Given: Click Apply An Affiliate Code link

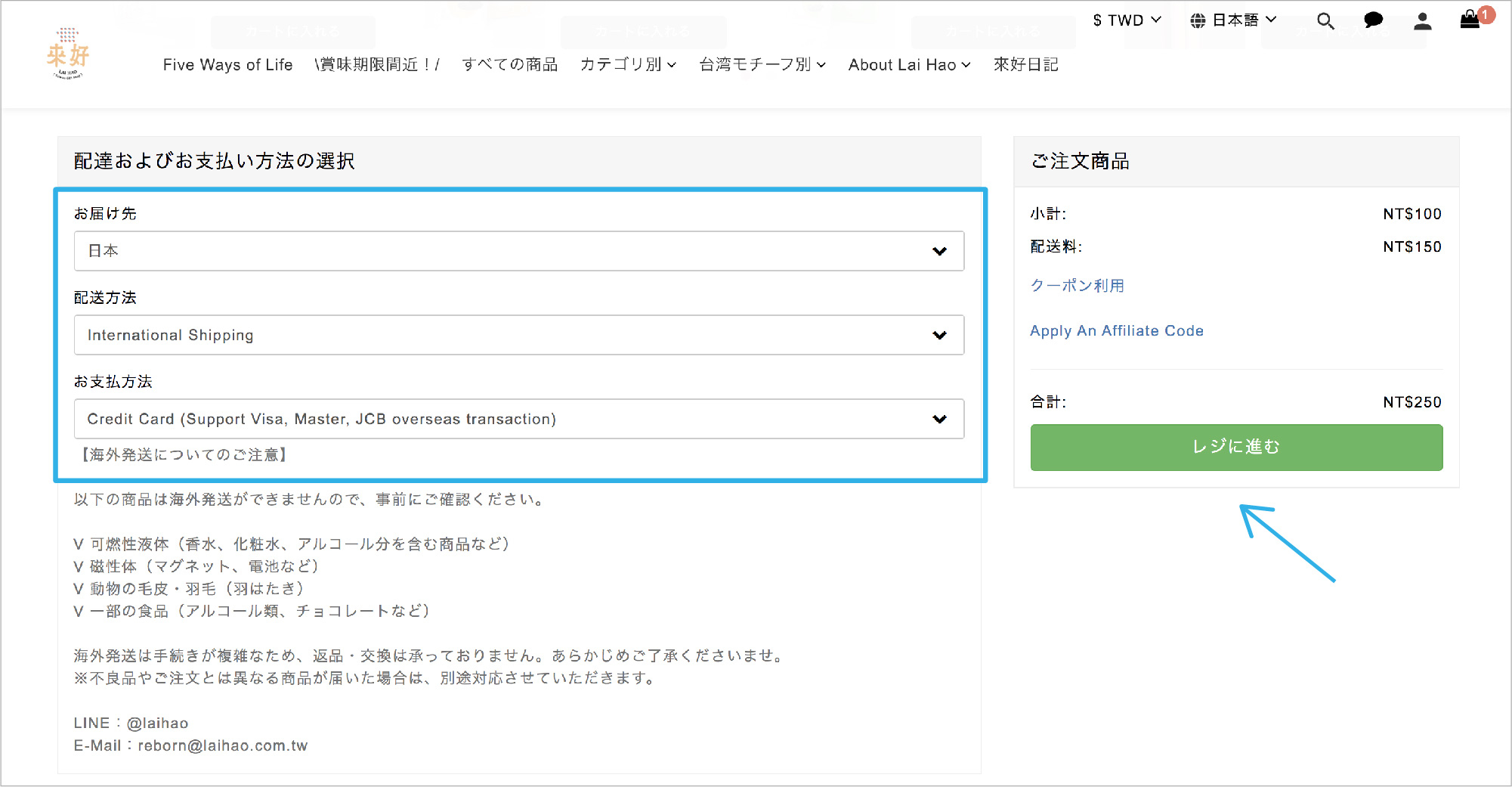Looking at the screenshot, I should tap(1116, 331).
